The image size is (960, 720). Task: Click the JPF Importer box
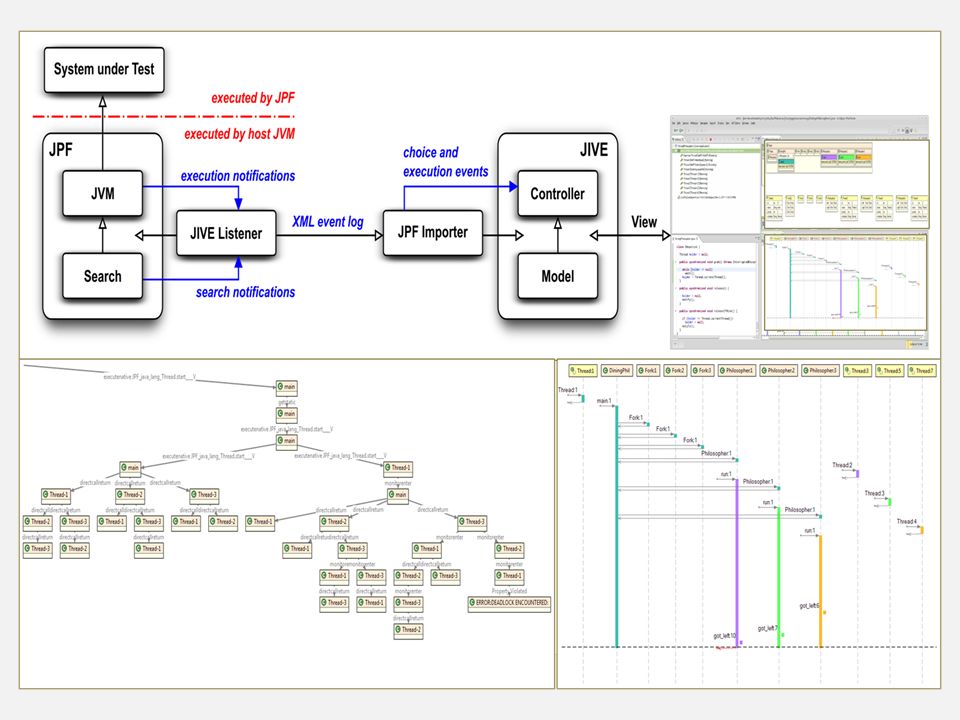pos(432,233)
